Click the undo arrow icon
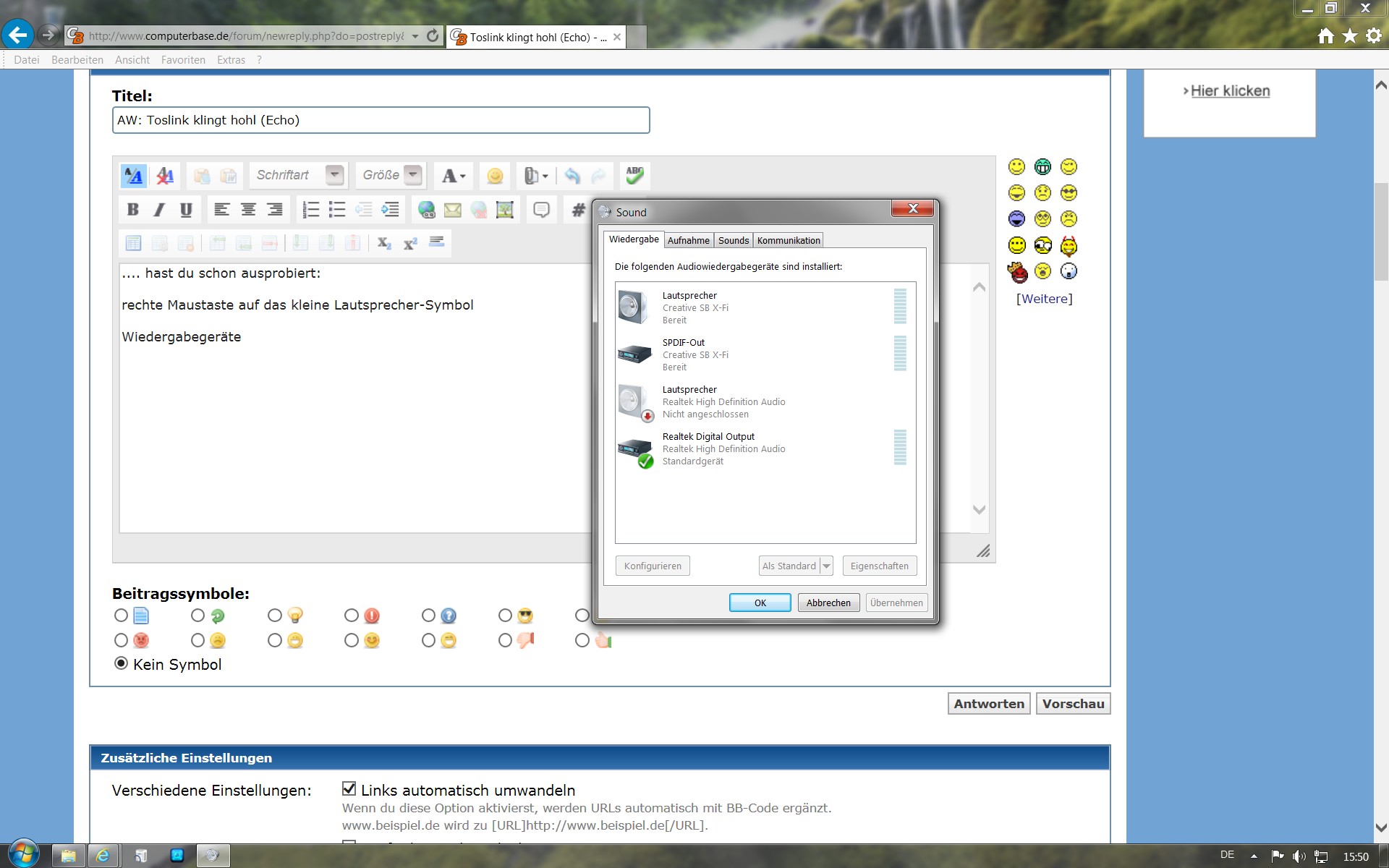This screenshot has width=1389, height=868. [572, 176]
